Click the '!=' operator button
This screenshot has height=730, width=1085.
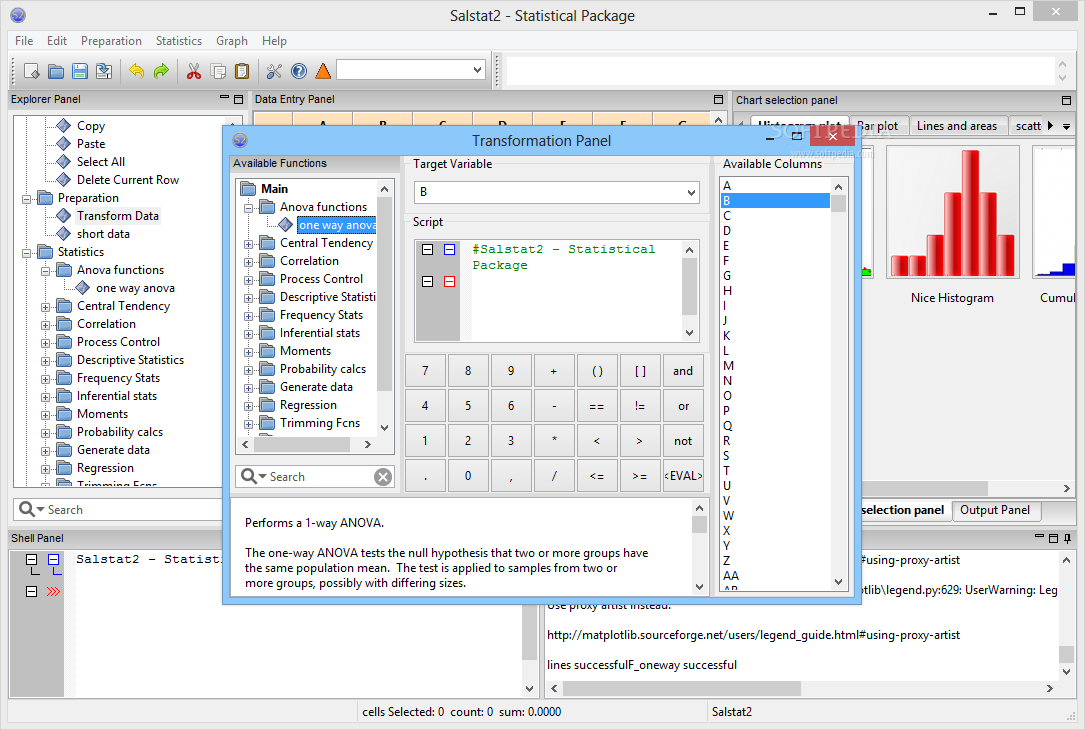pos(640,406)
